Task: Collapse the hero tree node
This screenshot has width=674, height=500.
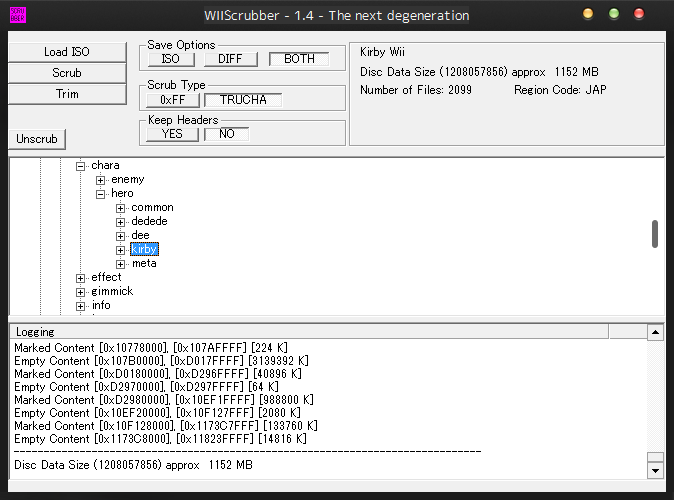Action: pos(101,194)
